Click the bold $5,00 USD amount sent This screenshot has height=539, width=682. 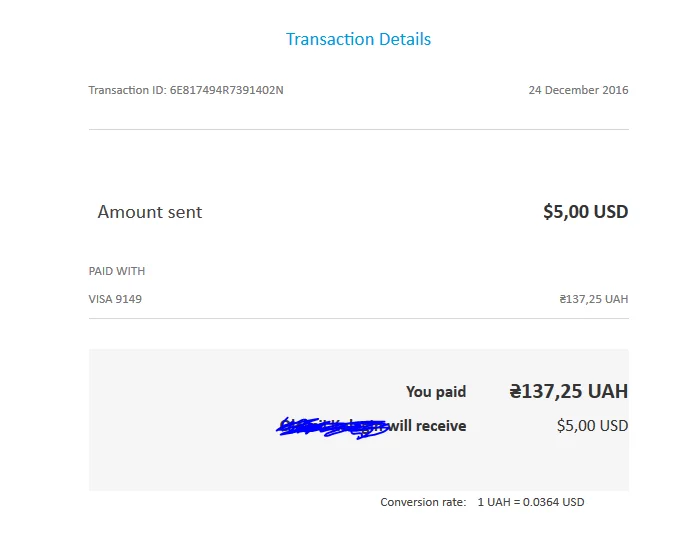pos(585,212)
